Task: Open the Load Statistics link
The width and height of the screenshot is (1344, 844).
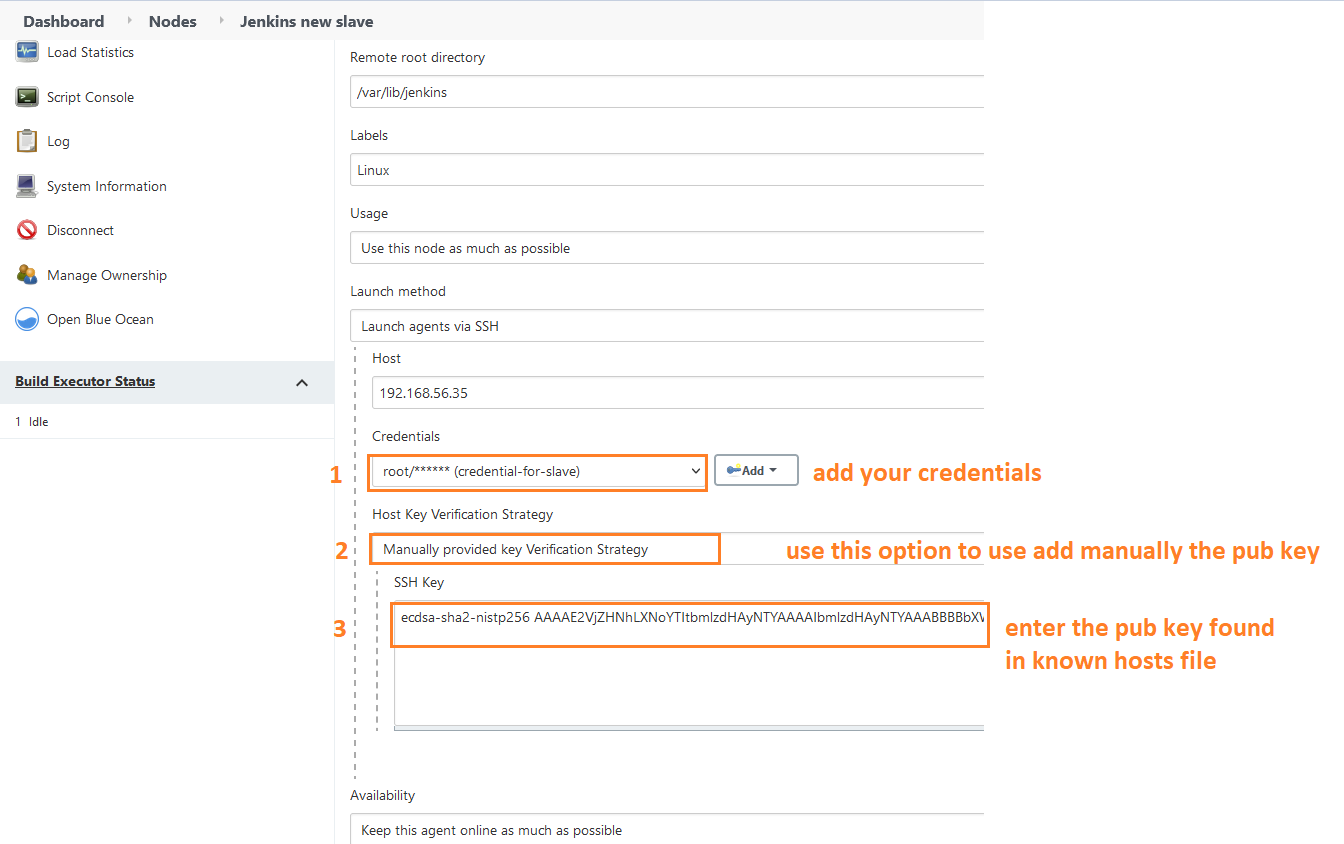Action: [x=90, y=52]
